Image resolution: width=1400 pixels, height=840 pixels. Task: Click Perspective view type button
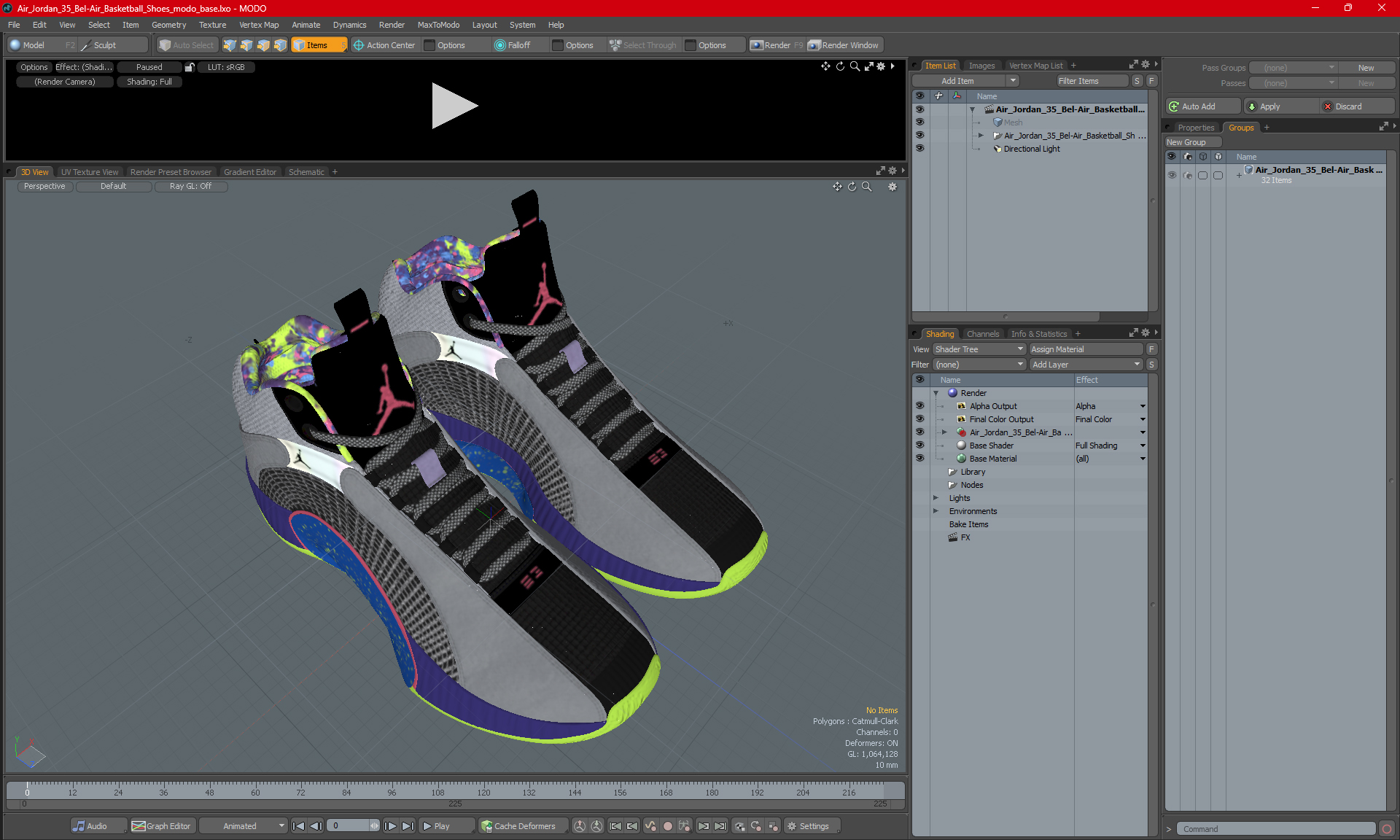click(44, 187)
